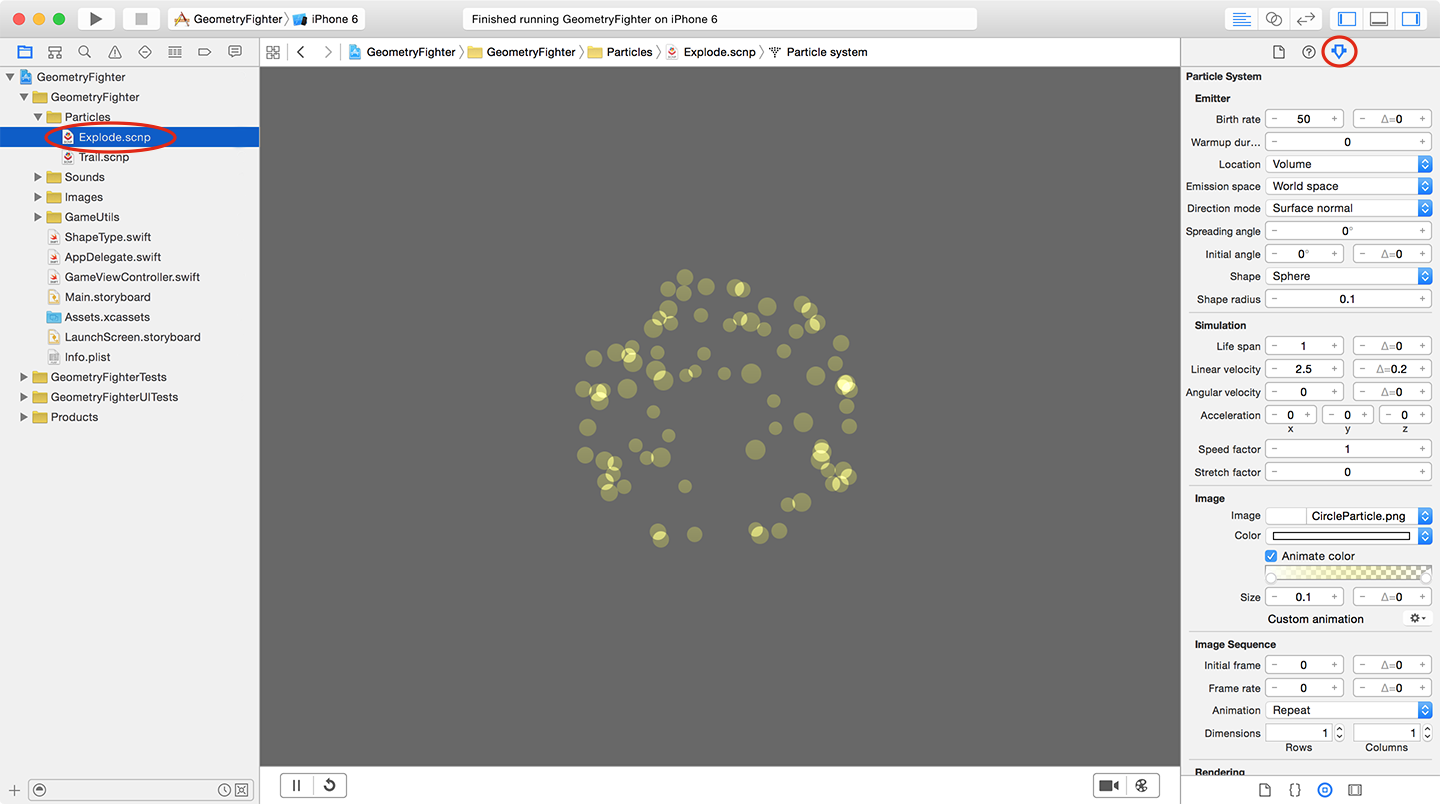The height and width of the screenshot is (804, 1440).
Task: Open the Shape dropdown set to Sphere
Action: coord(1348,276)
